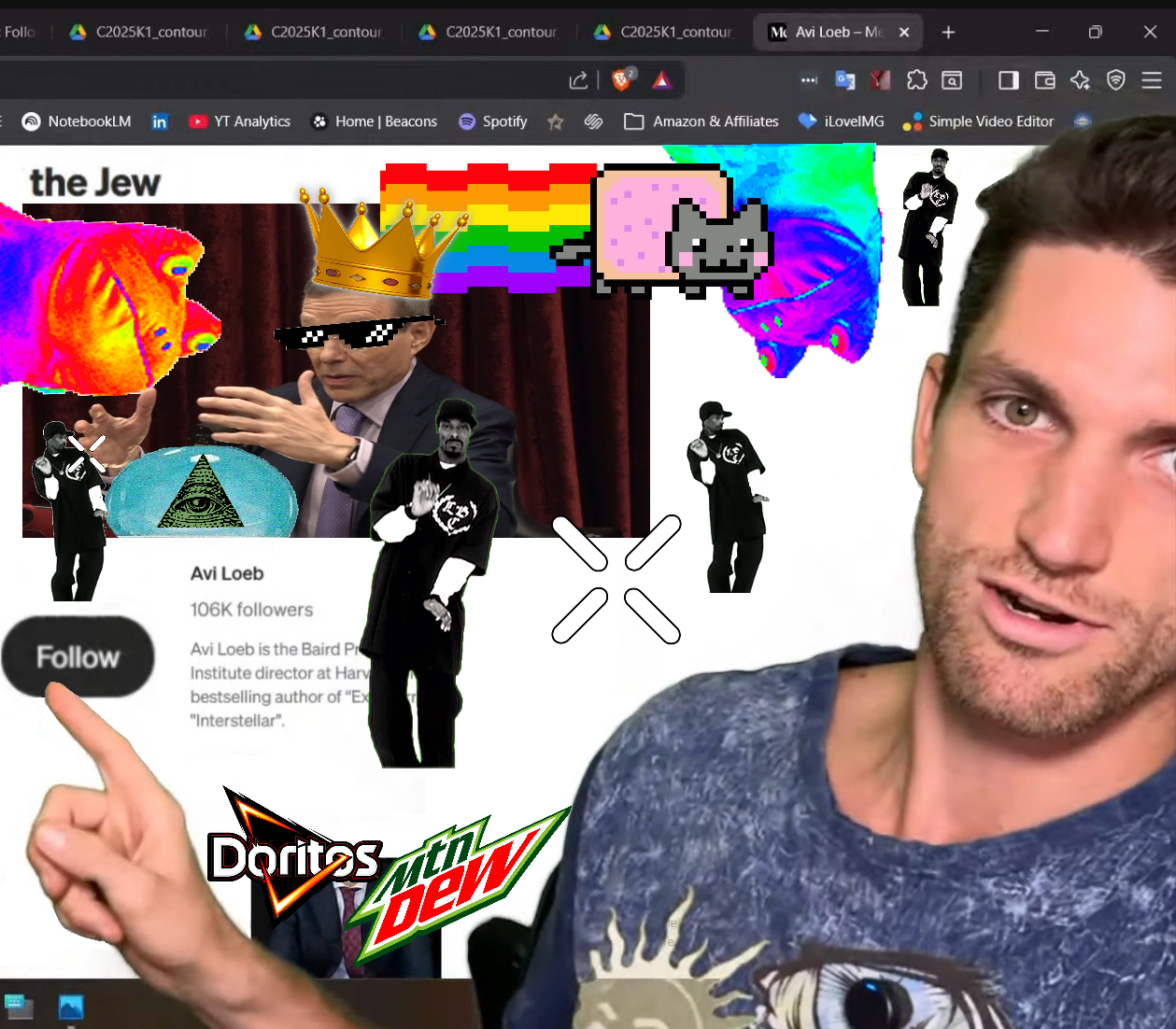Close the Avi Loeb tab

pos(904,32)
